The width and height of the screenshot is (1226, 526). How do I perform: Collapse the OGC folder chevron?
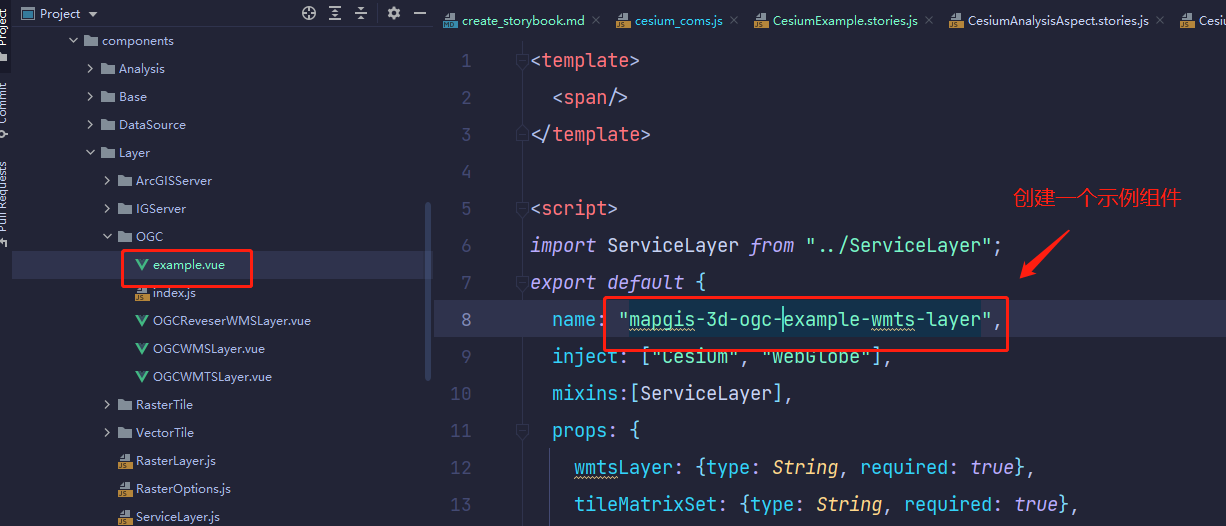[107, 237]
